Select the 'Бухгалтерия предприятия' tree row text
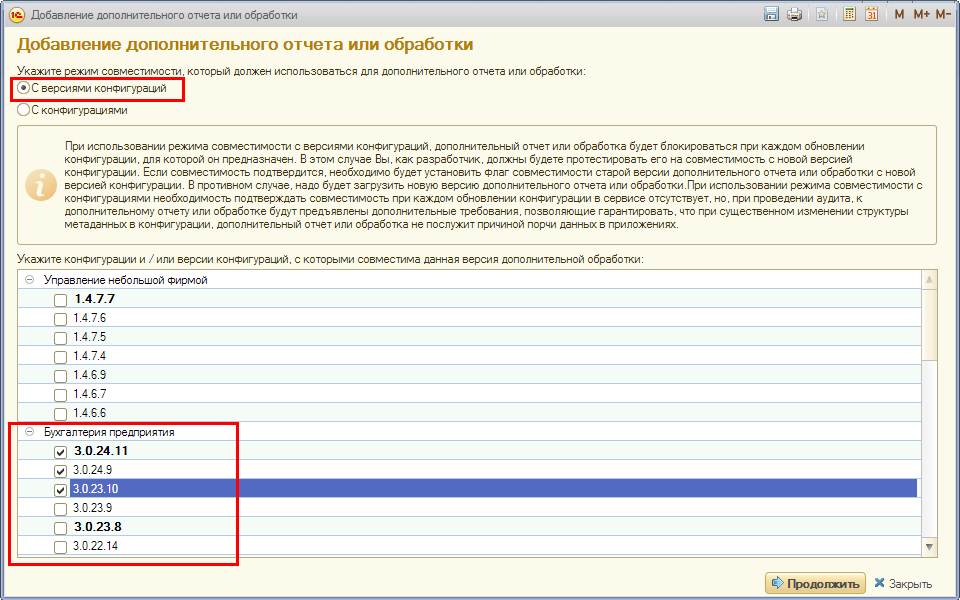 click(109, 432)
